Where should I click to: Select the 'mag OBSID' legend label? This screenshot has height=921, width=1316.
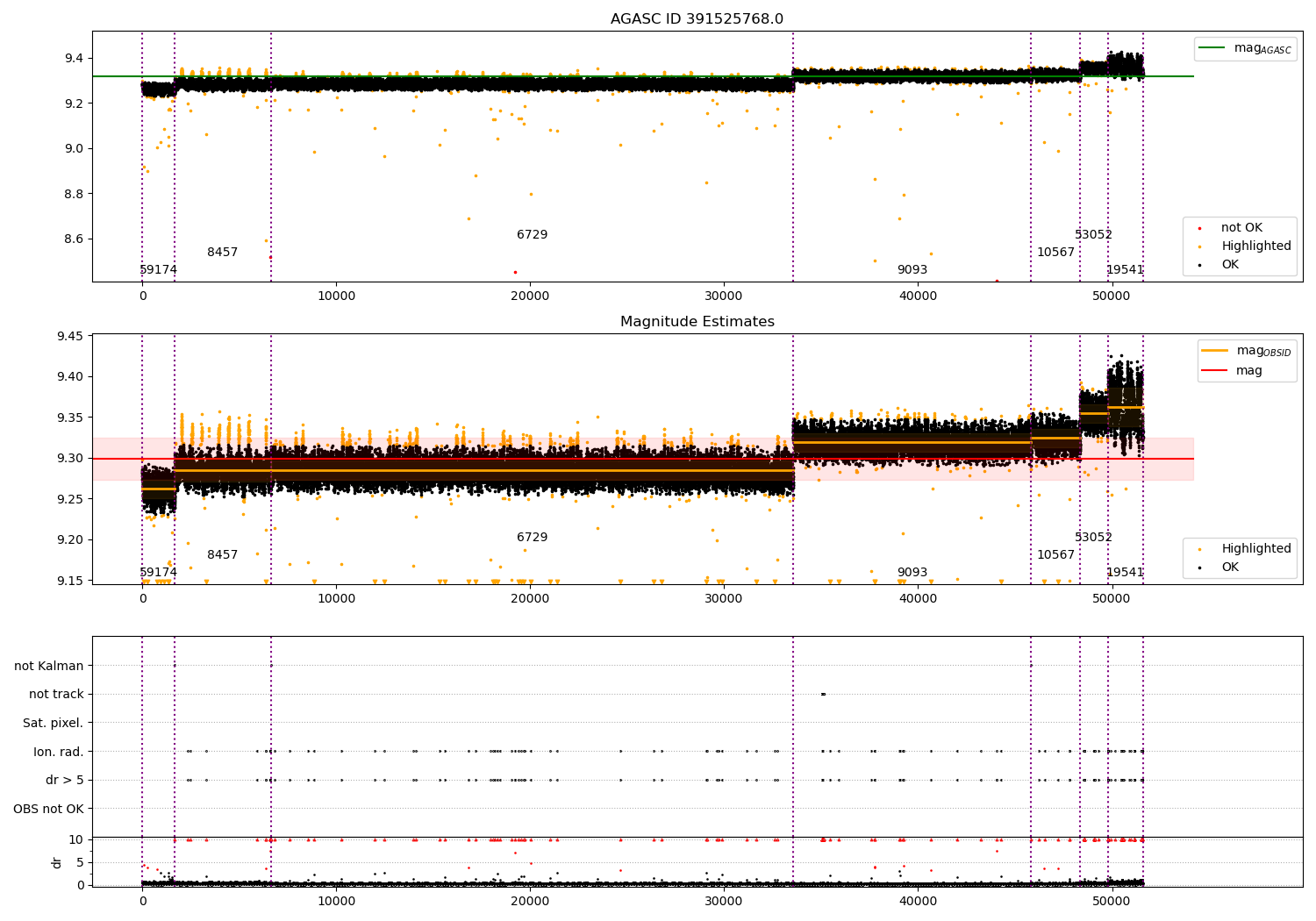(1263, 351)
